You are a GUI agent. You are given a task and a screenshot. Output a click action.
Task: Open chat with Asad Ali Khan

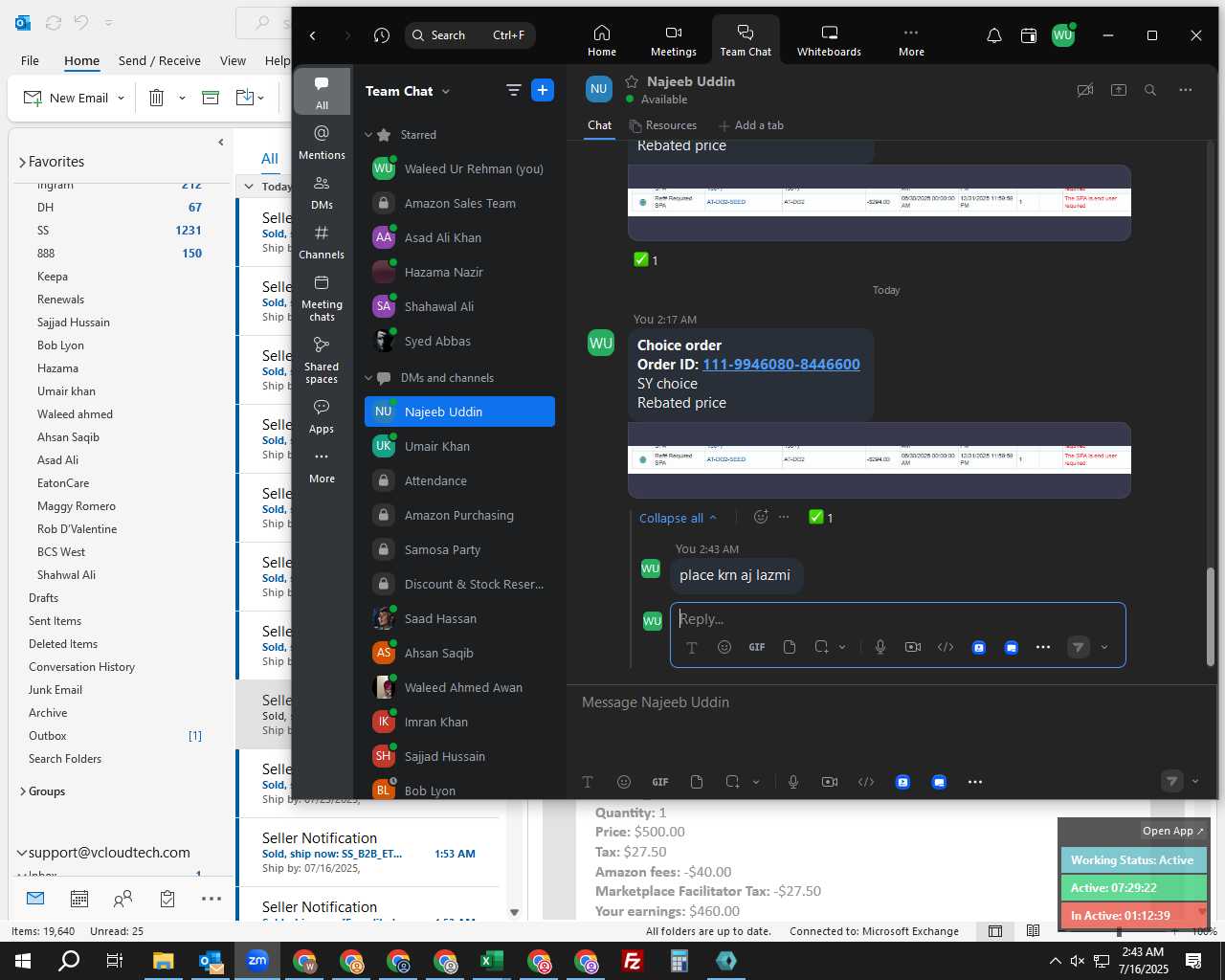[459, 237]
